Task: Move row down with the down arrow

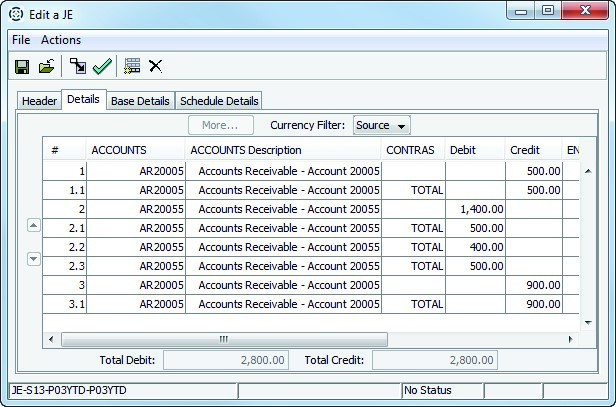Action: click(x=33, y=258)
